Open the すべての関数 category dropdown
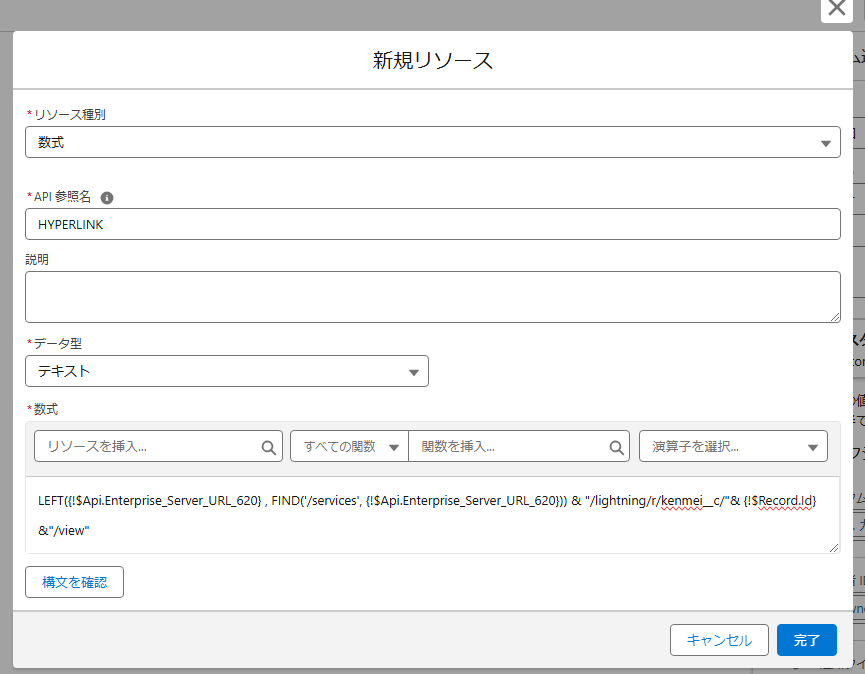Viewport: 865px width, 674px height. (x=349, y=446)
